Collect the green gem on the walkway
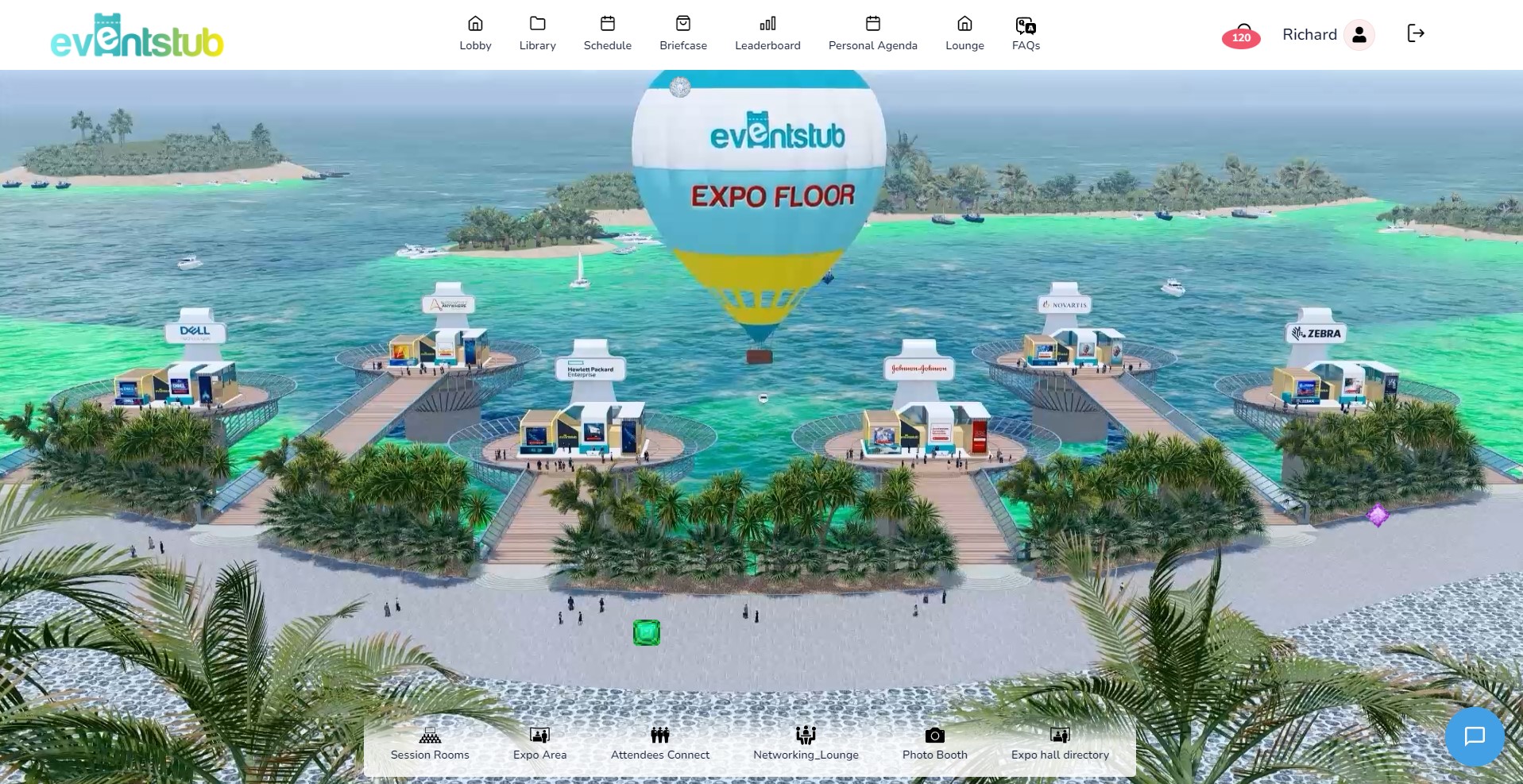 coord(647,633)
